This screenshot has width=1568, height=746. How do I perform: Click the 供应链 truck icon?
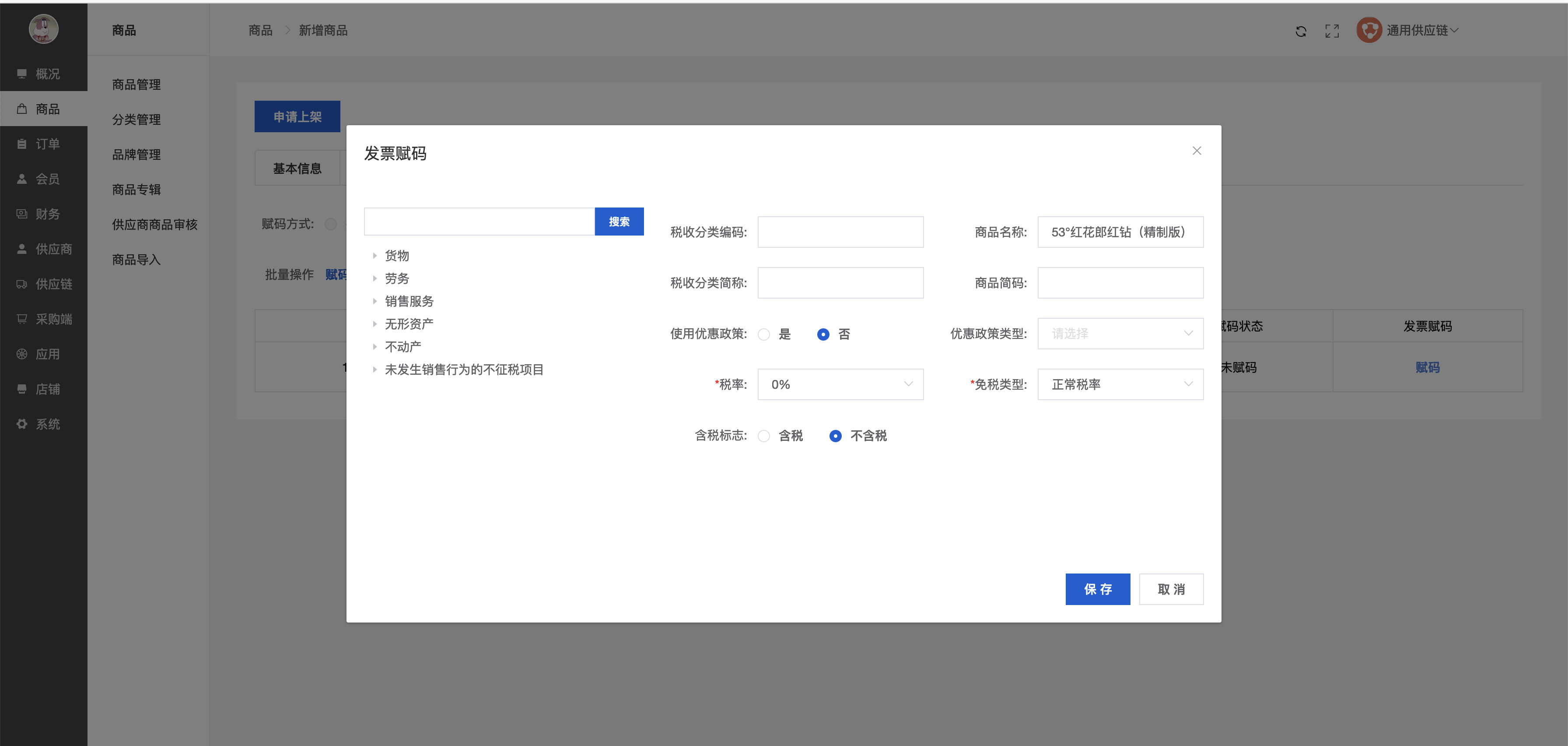22,284
